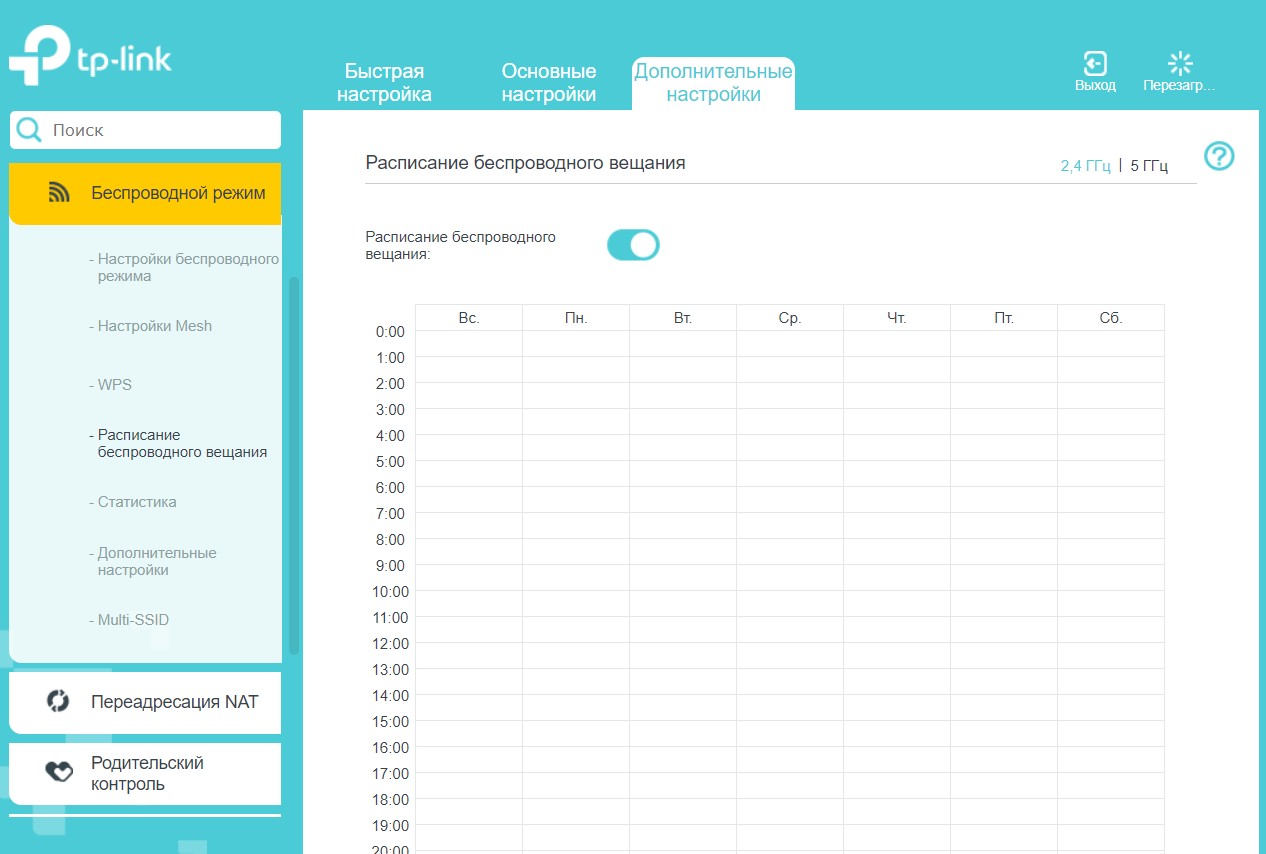Click the reboot (Перезагр...) icon
The image size is (1266, 854).
coord(1180,64)
